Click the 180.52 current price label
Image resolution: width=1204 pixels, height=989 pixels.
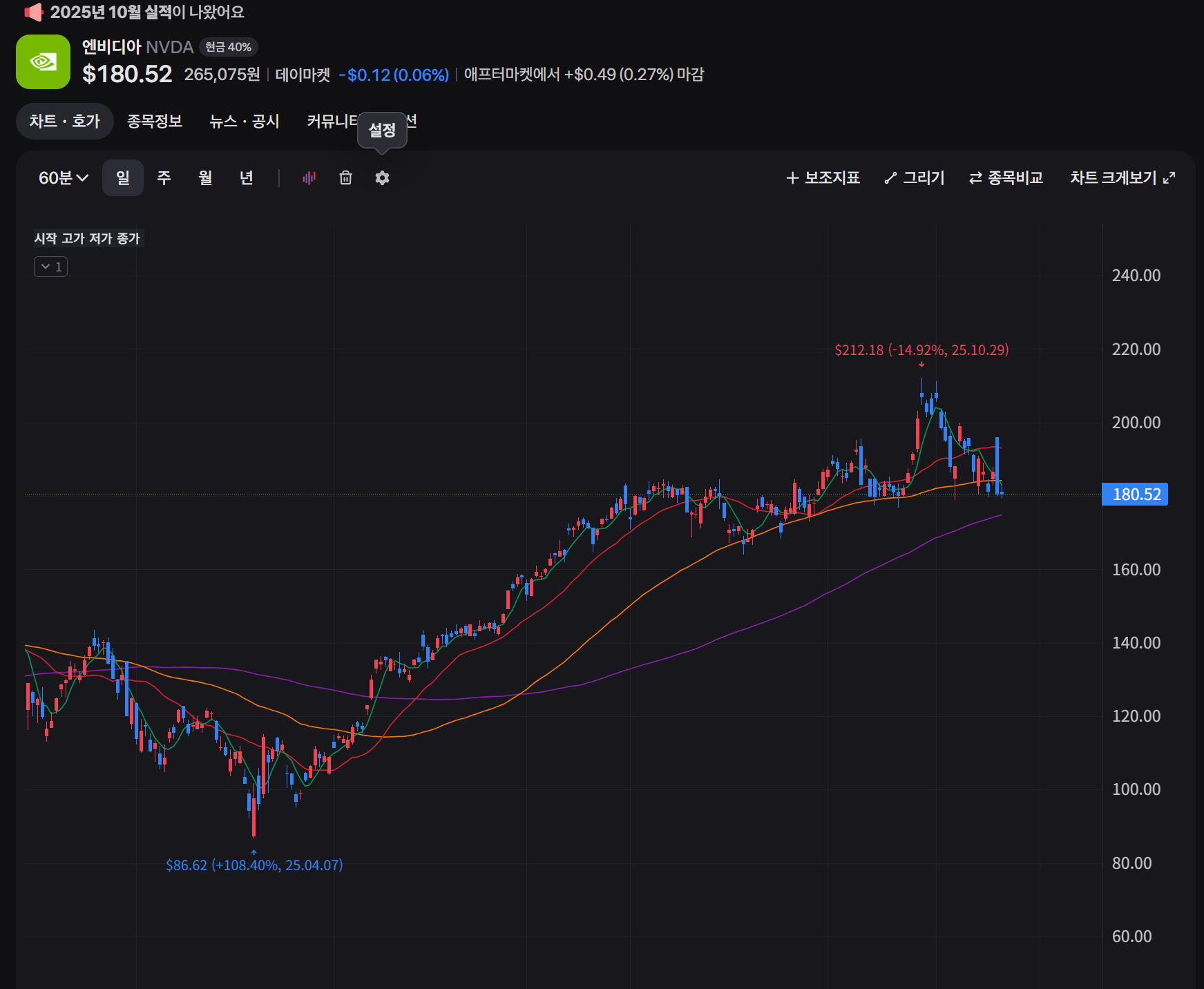(1135, 494)
